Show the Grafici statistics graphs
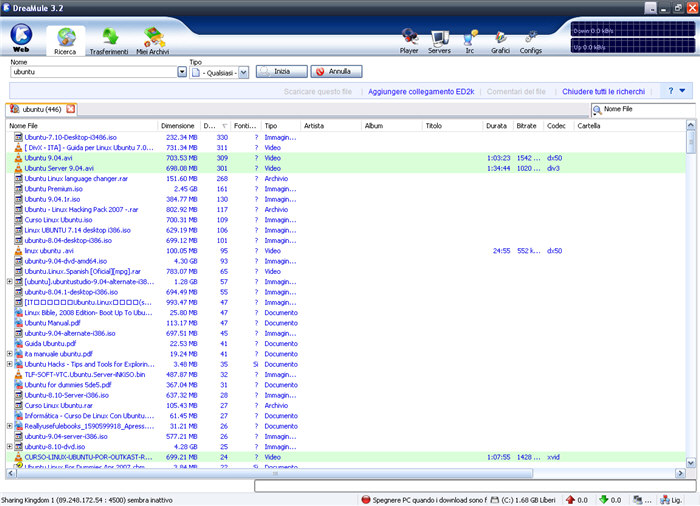 pyautogui.click(x=500, y=41)
